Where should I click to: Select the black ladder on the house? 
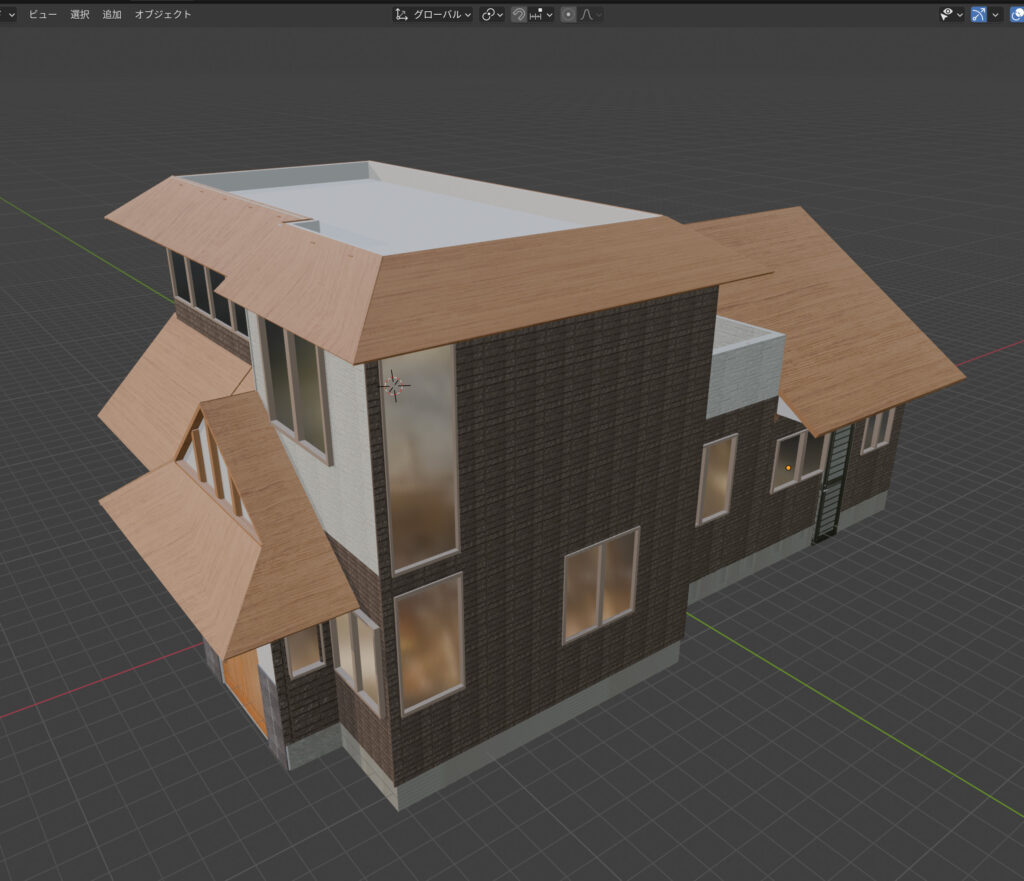coord(832,482)
